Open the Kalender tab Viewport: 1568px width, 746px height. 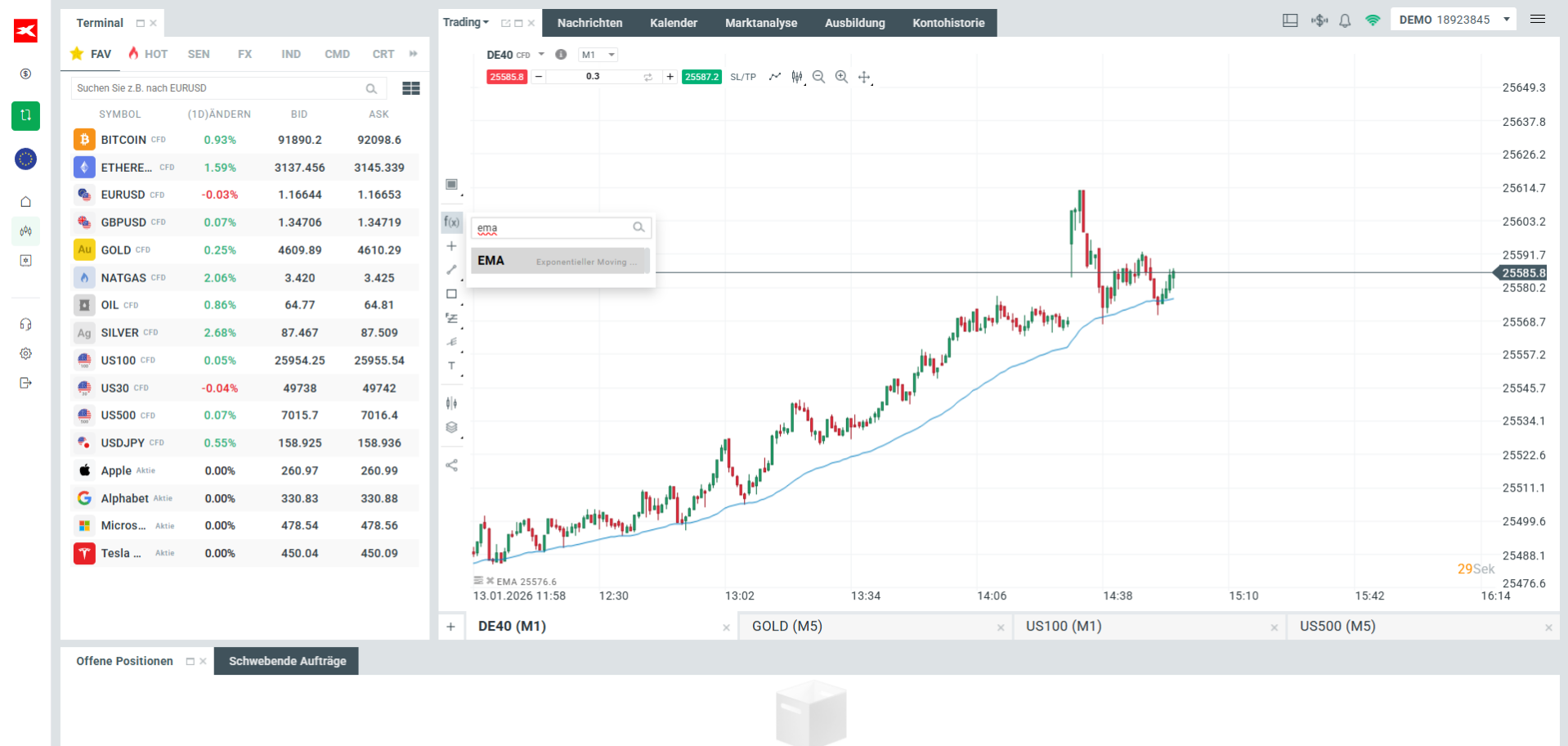click(x=674, y=23)
